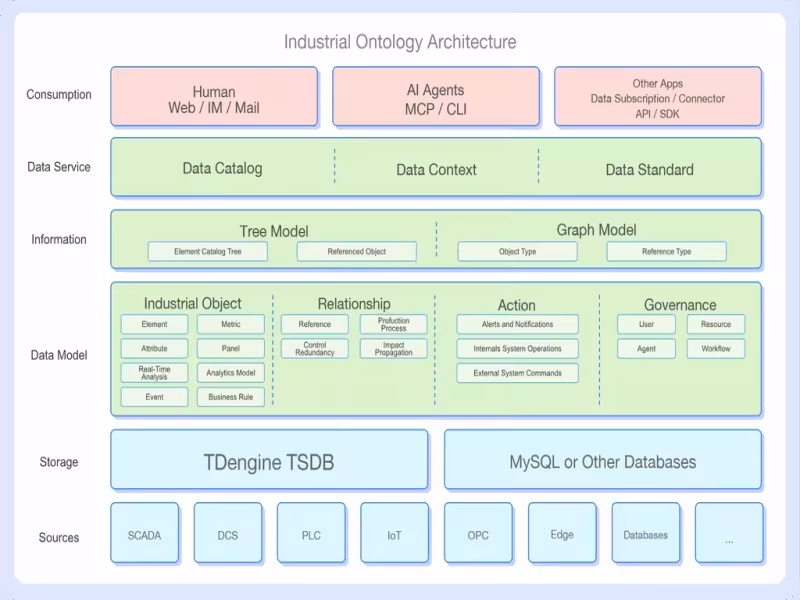This screenshot has width=800, height=600.
Task: Click the Internals System Operations box
Action: point(517,348)
